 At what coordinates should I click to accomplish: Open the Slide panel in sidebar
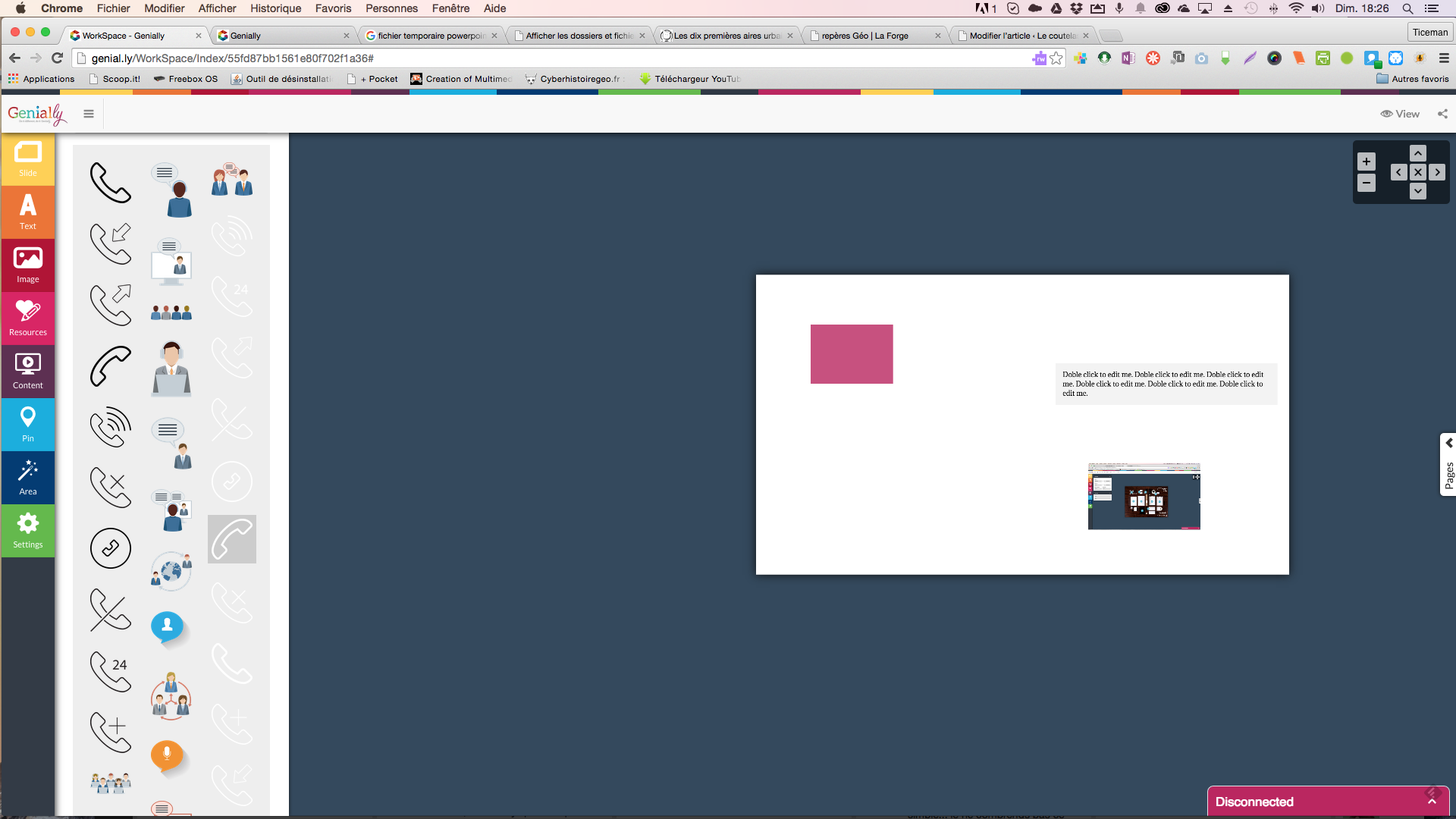28,159
